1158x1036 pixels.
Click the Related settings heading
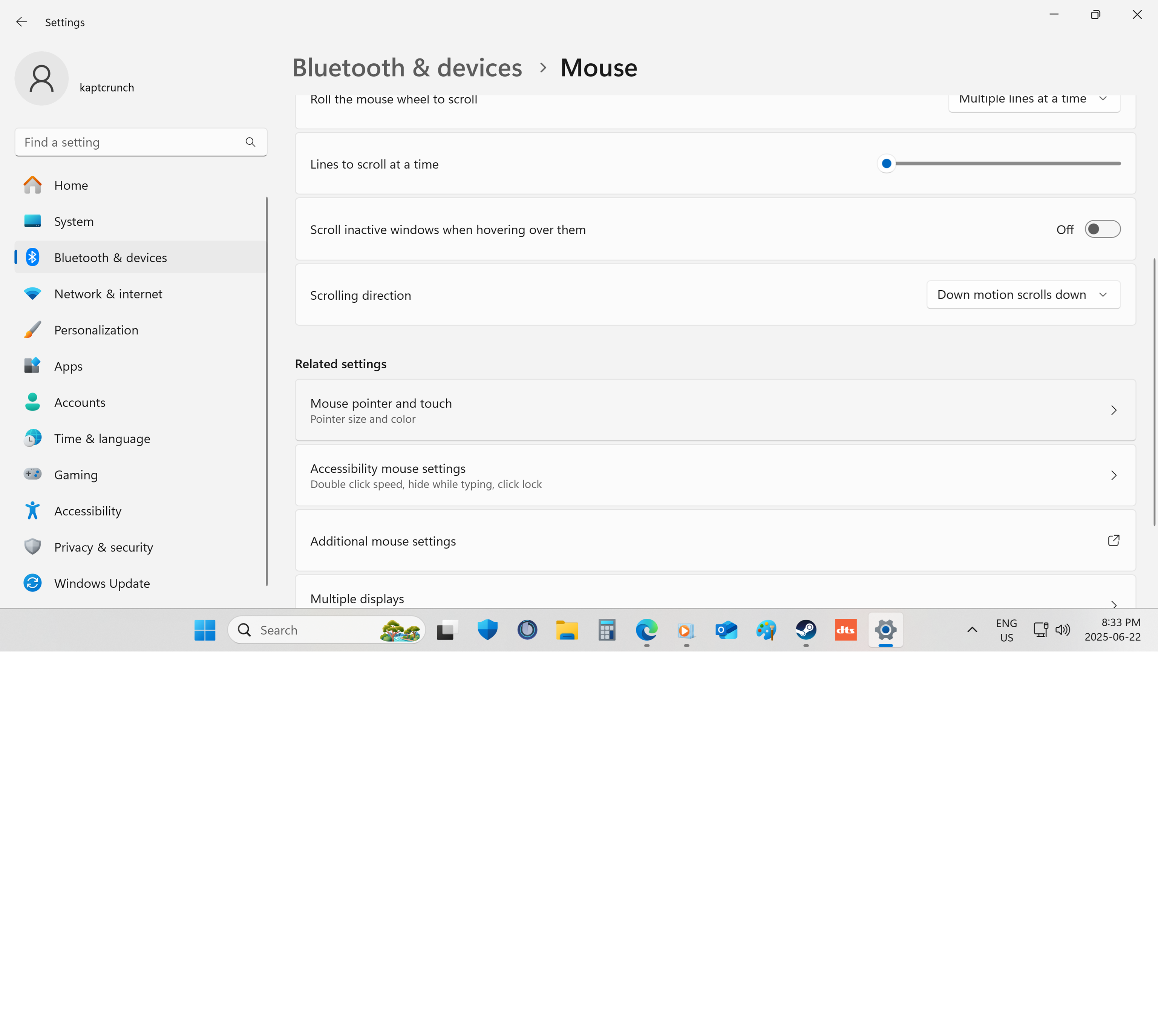[x=340, y=364]
